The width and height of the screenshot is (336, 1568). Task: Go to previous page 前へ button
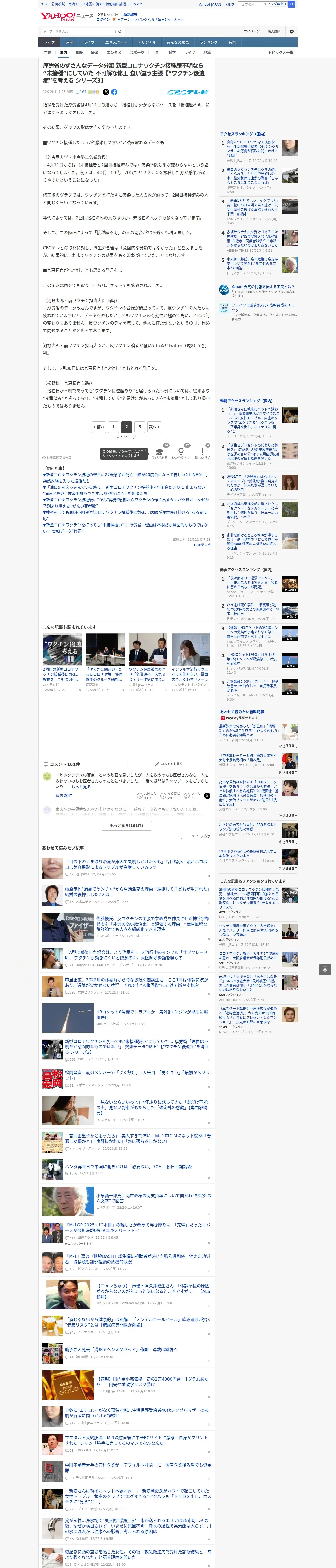(x=99, y=427)
